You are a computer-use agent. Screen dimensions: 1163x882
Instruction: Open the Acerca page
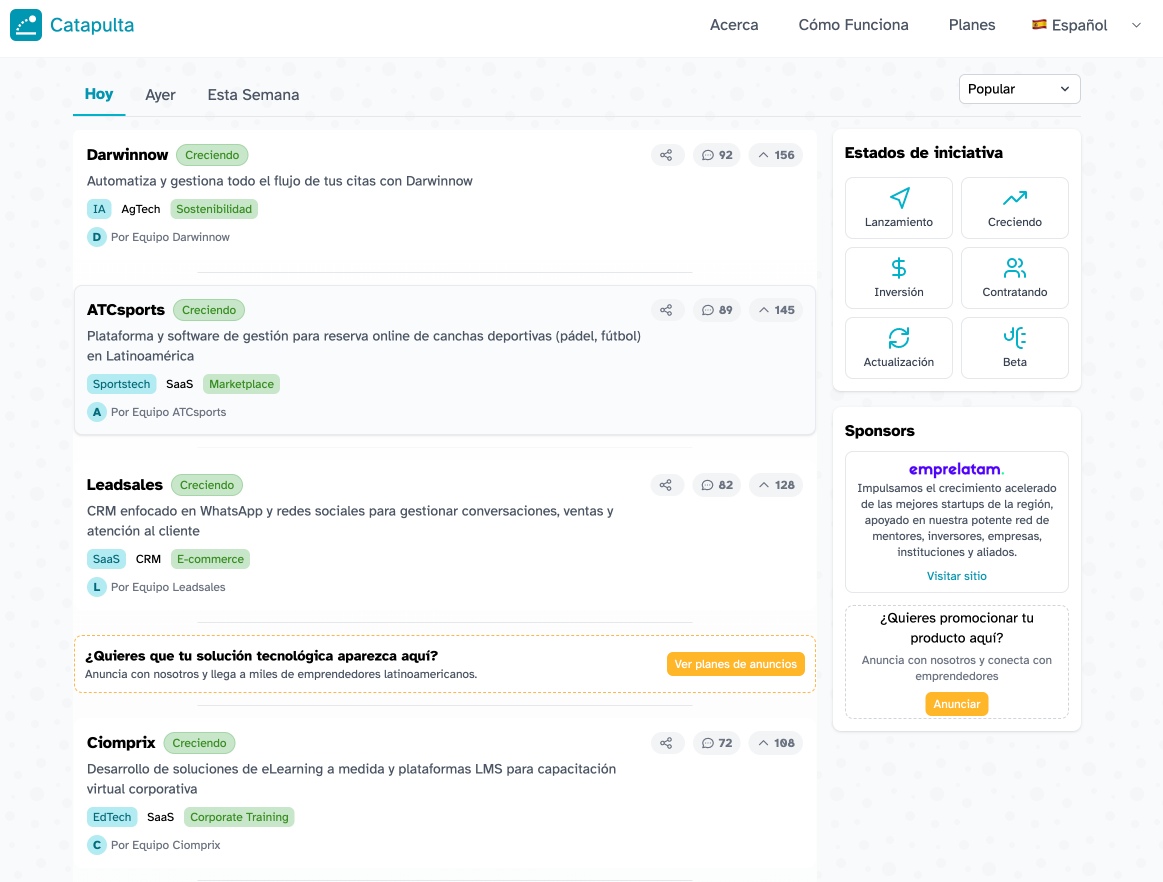pyautogui.click(x=734, y=25)
